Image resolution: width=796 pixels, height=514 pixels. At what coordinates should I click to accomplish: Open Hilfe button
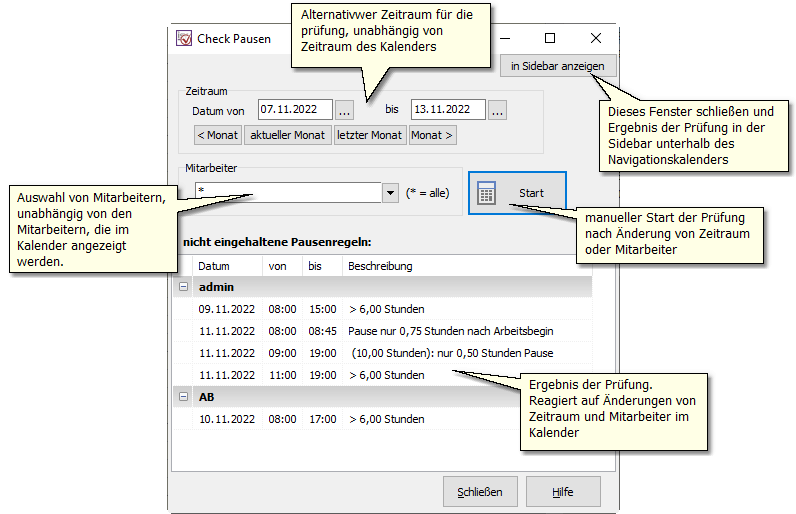[x=563, y=492]
